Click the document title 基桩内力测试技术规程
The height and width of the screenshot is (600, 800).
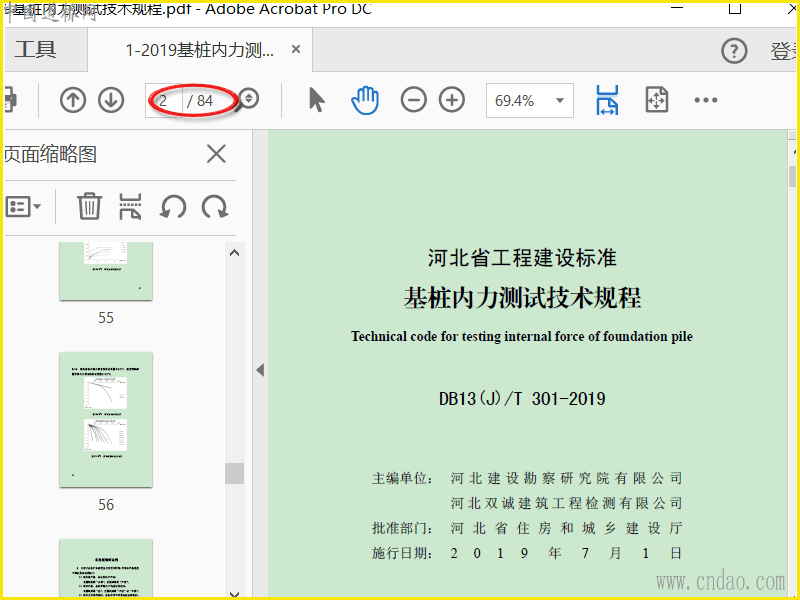[x=522, y=298]
